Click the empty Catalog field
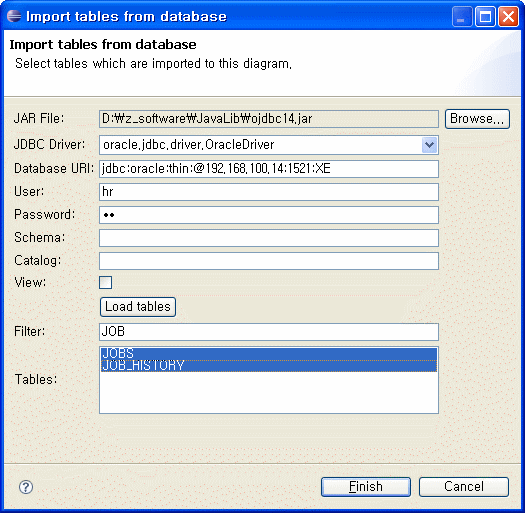 click(x=269, y=261)
